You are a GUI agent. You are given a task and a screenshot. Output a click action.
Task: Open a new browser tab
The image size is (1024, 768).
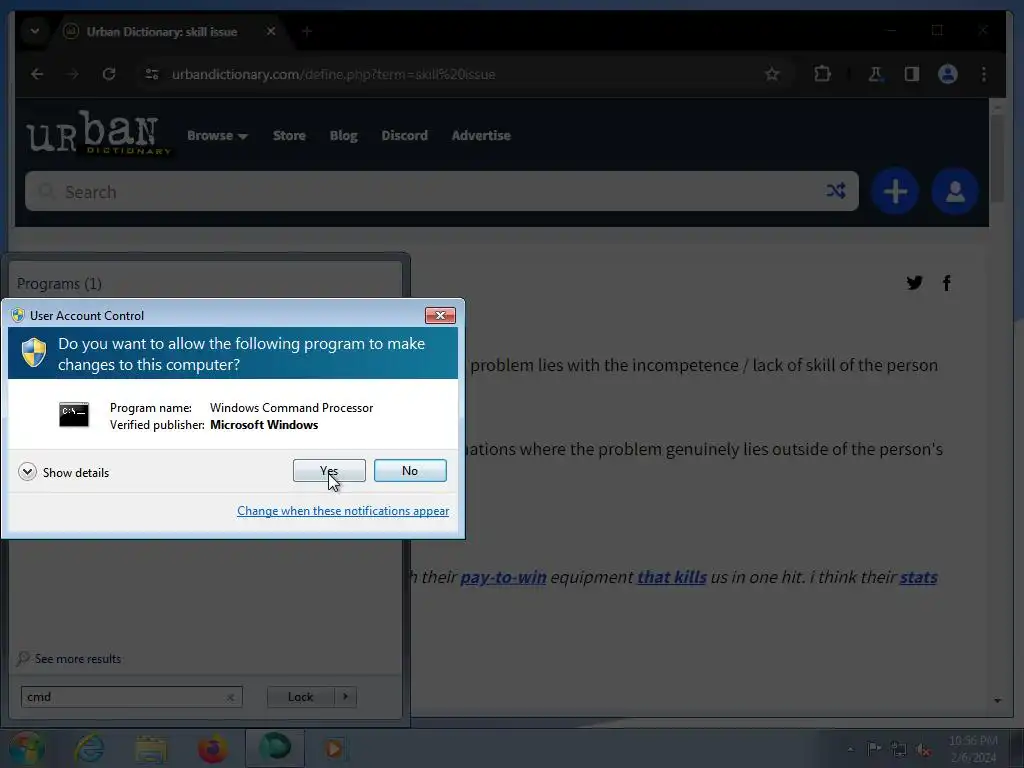click(307, 31)
